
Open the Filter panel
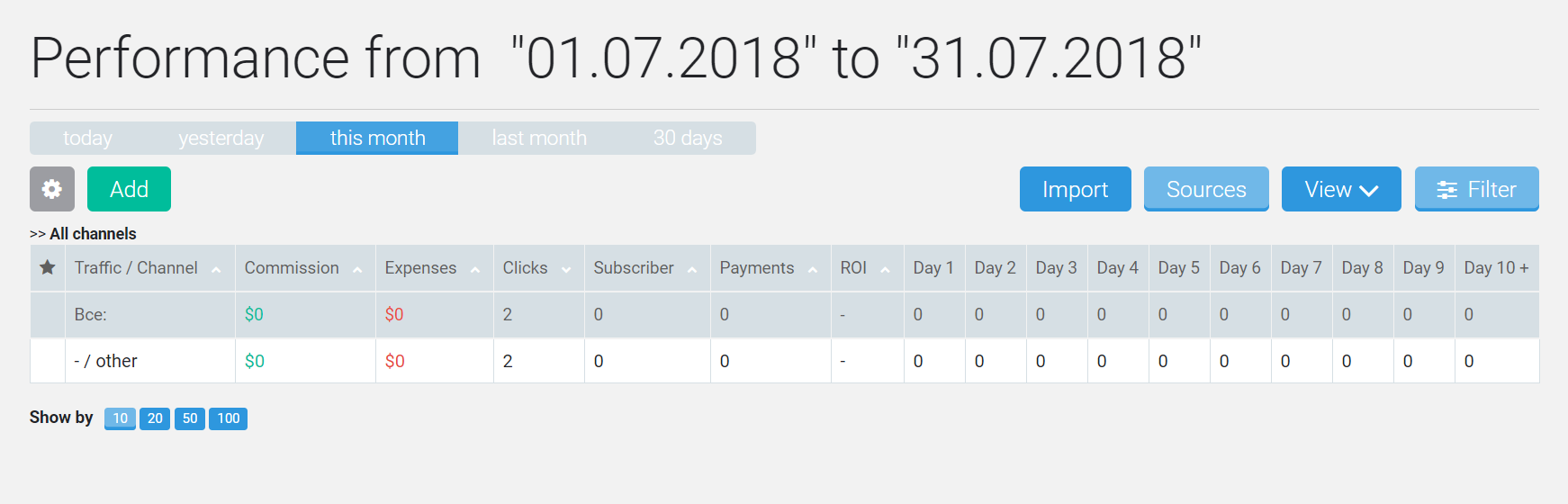click(1476, 189)
